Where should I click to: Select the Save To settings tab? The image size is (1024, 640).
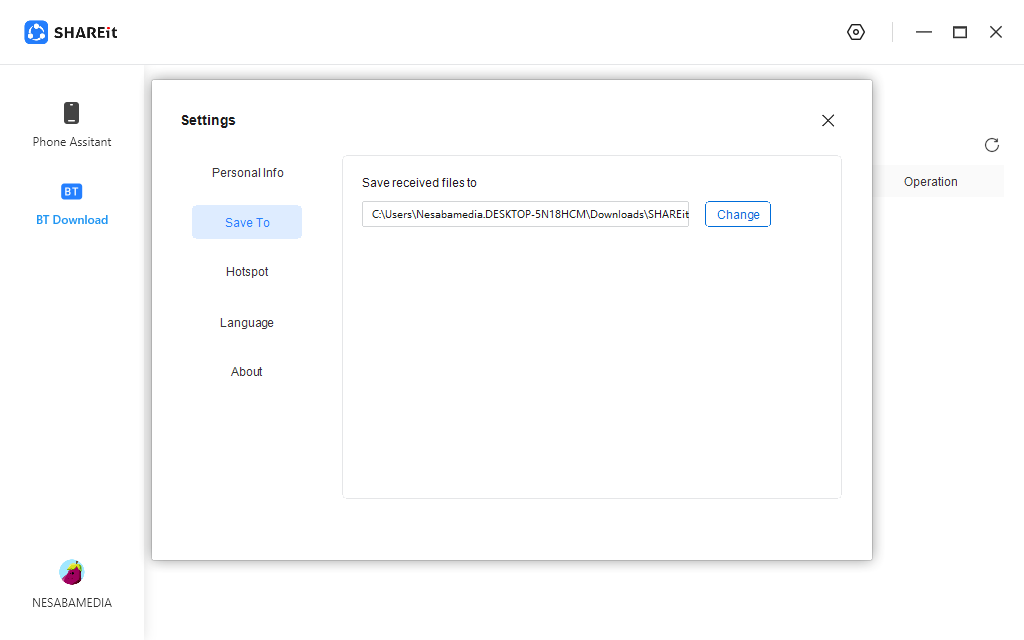coord(247,222)
